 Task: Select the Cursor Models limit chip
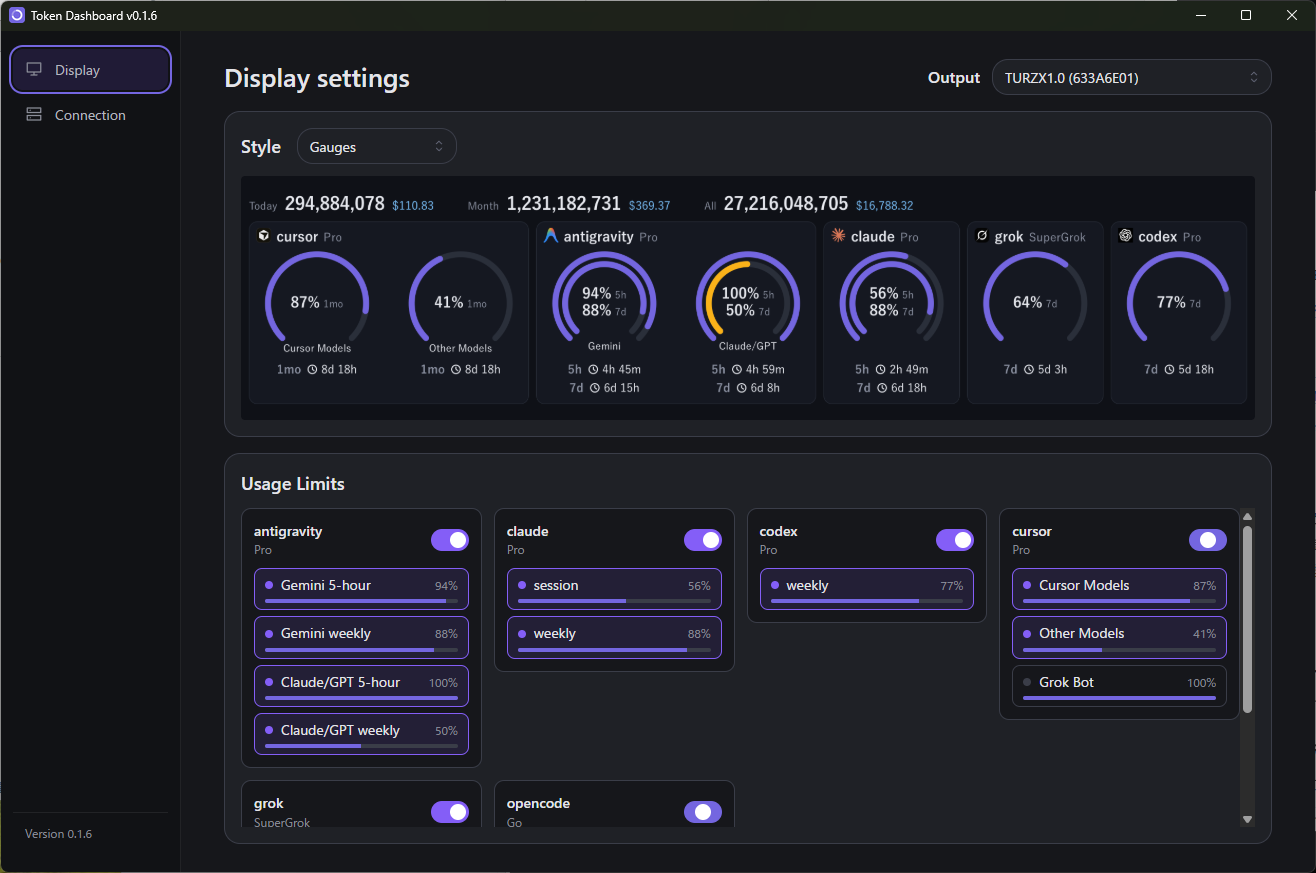tap(1120, 589)
